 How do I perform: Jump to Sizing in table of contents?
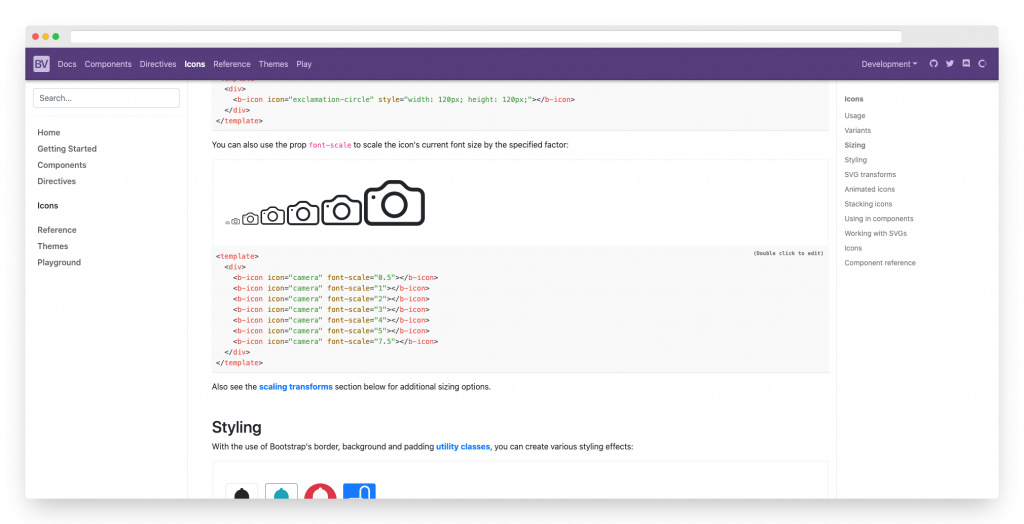(x=855, y=145)
